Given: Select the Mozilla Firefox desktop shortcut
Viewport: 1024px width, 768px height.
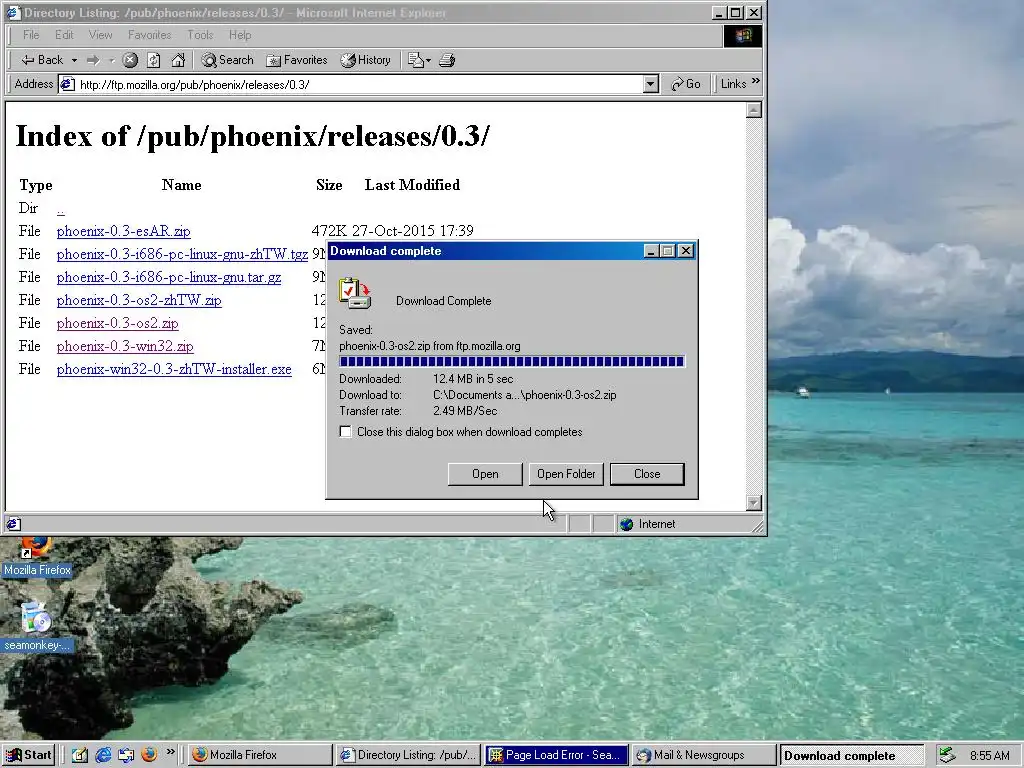Looking at the screenshot, I should click(37, 557).
